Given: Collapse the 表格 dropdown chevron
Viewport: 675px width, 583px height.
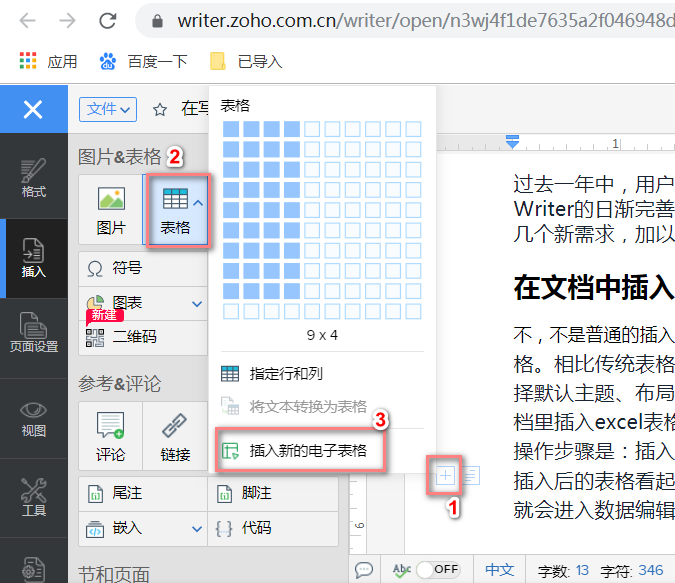Looking at the screenshot, I should [198, 202].
